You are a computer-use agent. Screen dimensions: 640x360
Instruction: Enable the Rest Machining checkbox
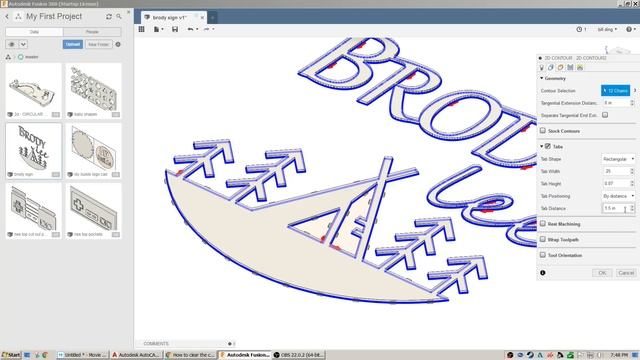(x=543, y=224)
